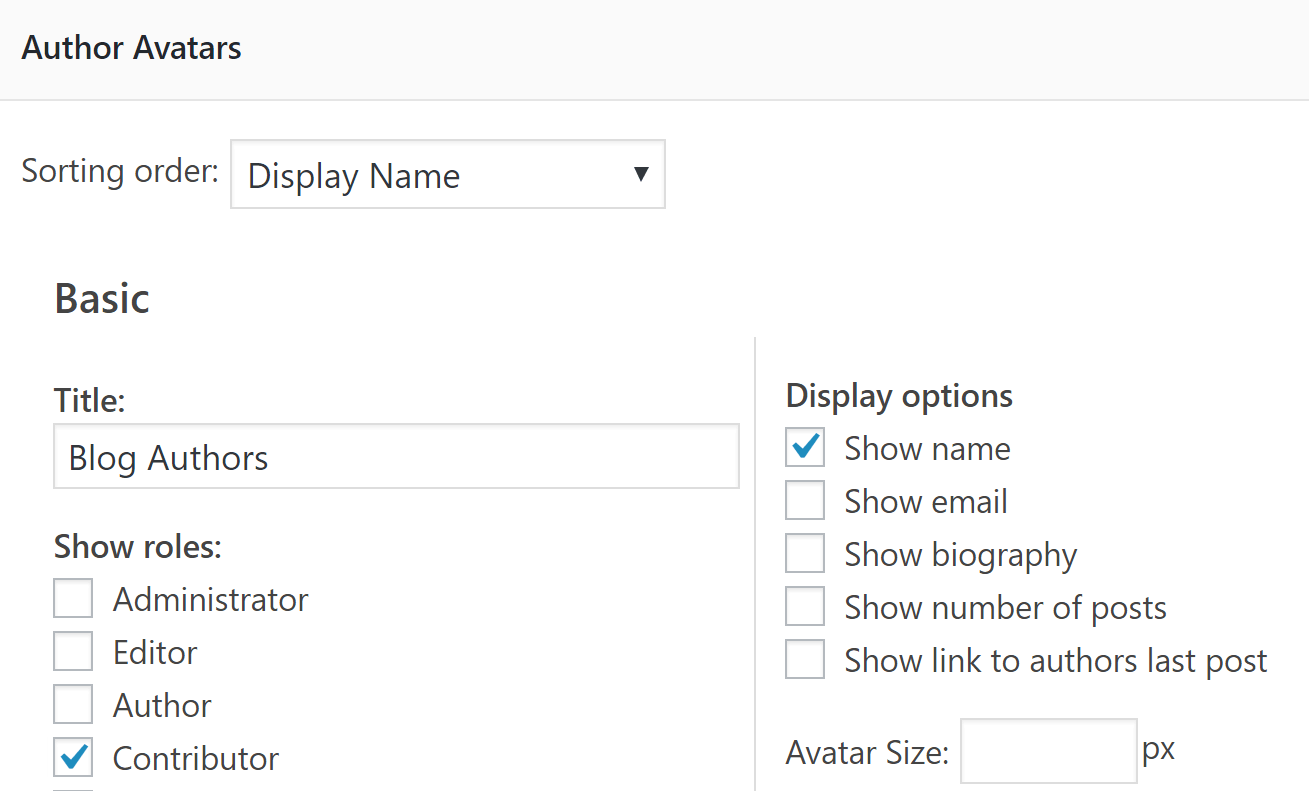
Task: Click the Avatar Size input box
Action: click(x=1048, y=749)
